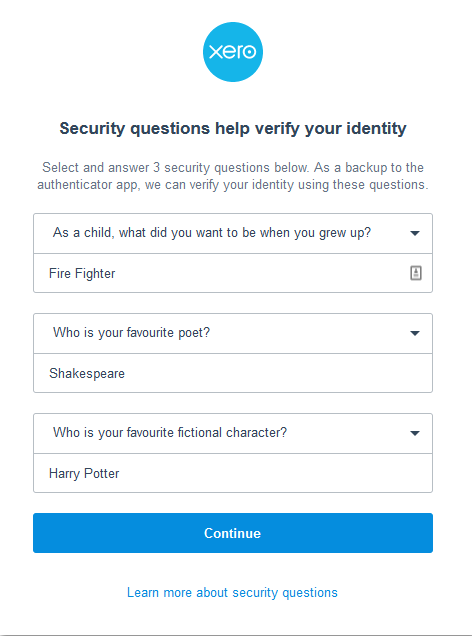Expand the favourite poet question arrow
Image resolution: width=472 pixels, height=636 pixels.
point(414,333)
